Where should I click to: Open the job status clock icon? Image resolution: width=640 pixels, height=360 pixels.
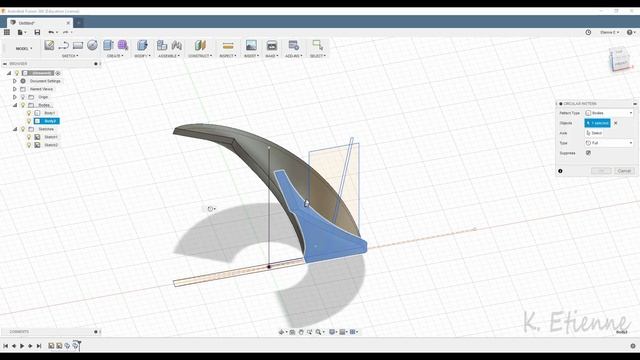(588, 32)
